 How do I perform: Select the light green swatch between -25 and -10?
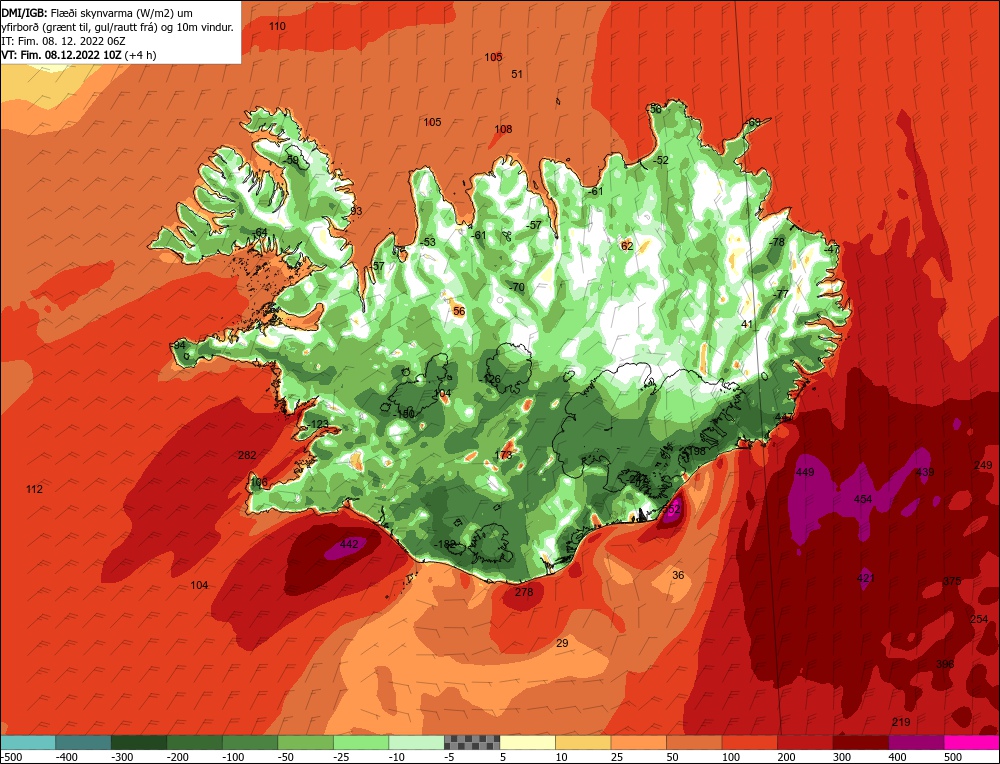(x=361, y=742)
